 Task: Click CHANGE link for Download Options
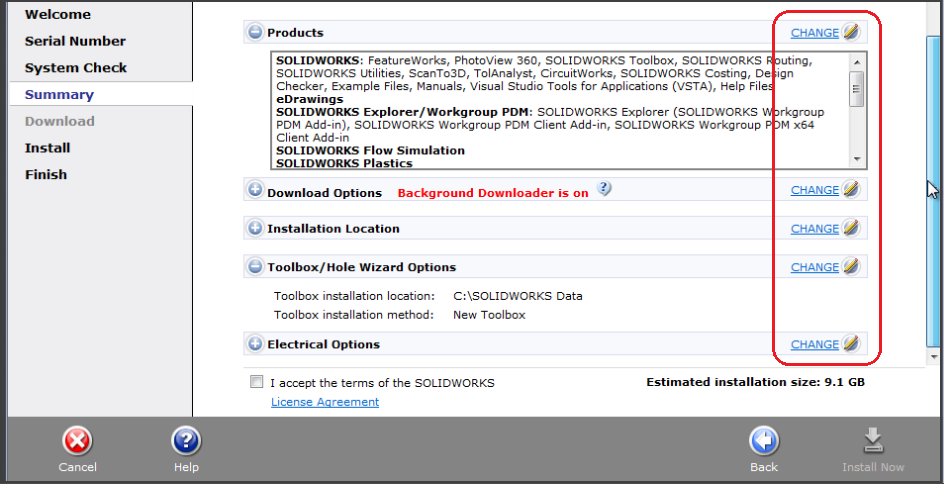coord(815,190)
